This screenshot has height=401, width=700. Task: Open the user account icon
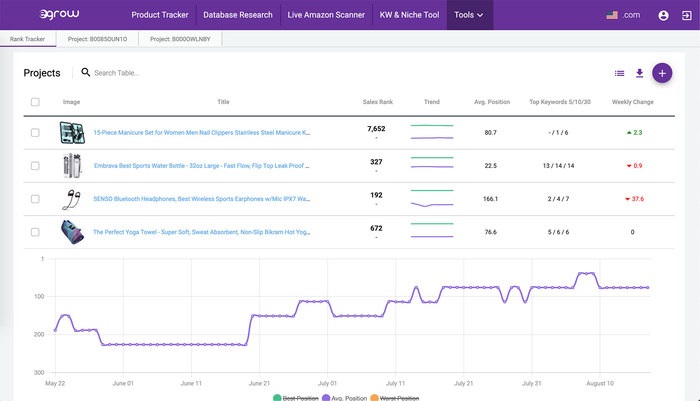pos(663,16)
